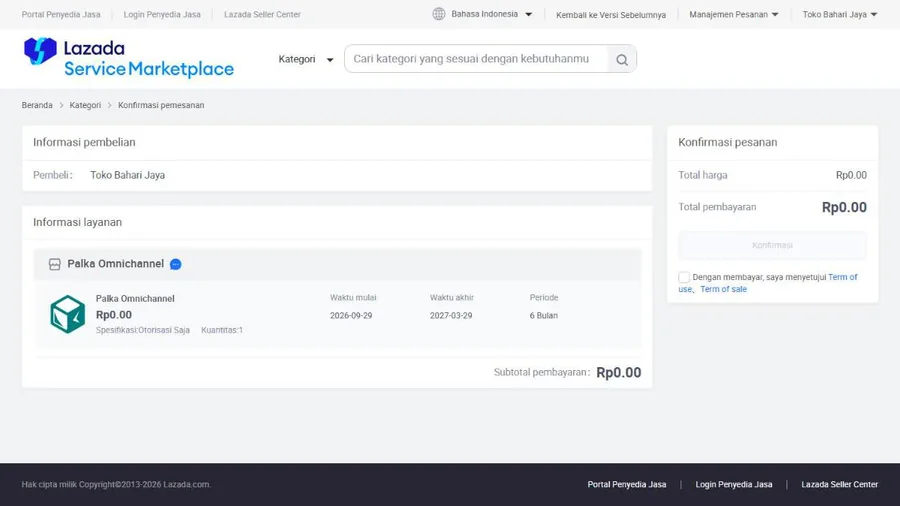Click the globe language icon
900x506 pixels.
coord(439,14)
